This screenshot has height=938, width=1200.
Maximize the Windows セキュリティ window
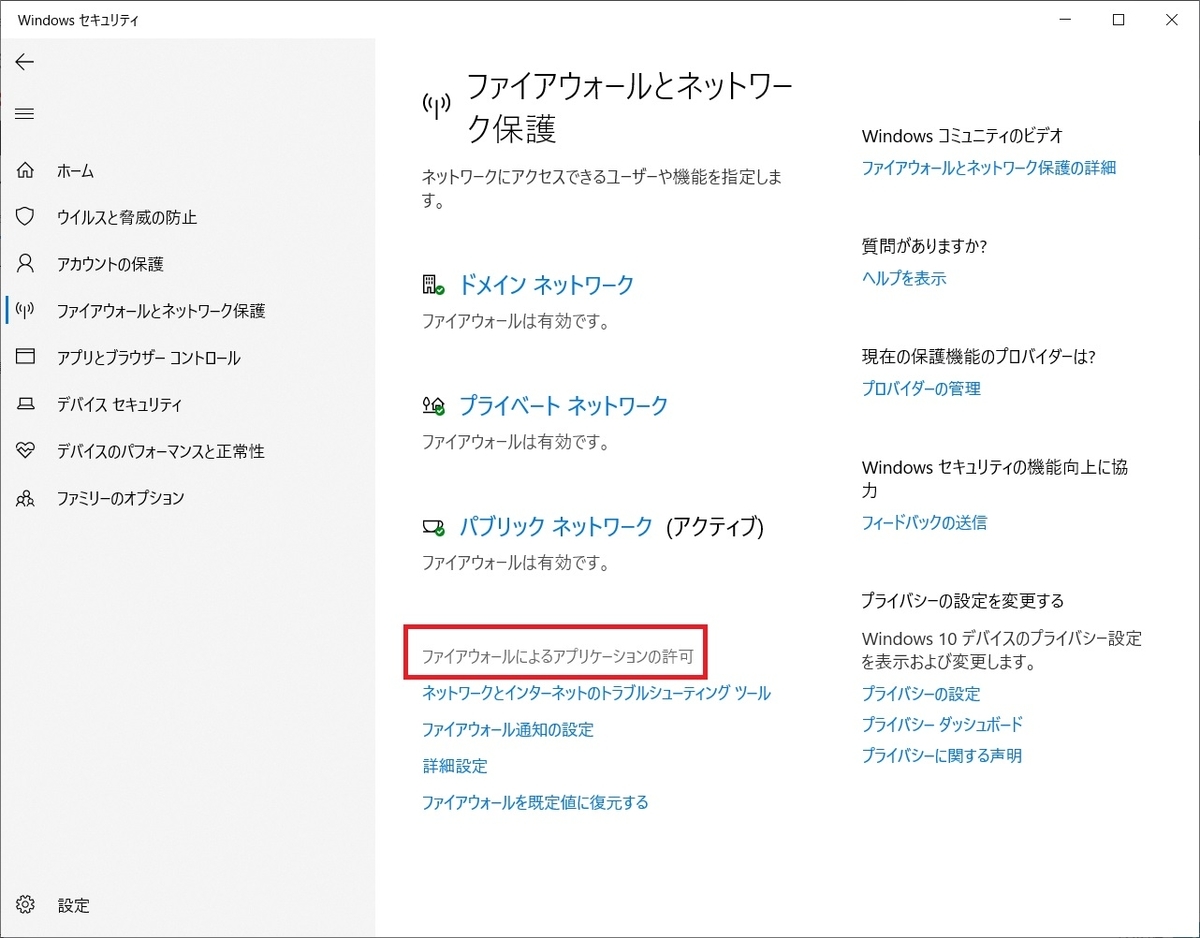(1119, 19)
